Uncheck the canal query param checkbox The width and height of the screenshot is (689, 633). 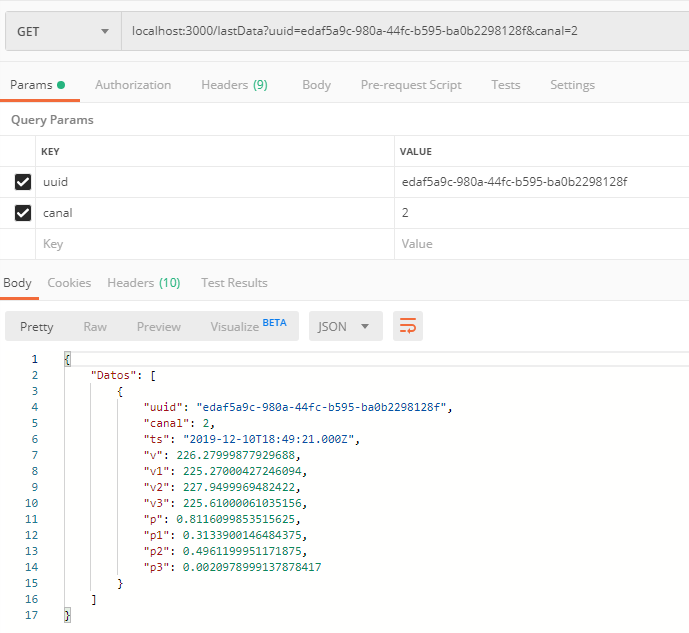point(23,213)
